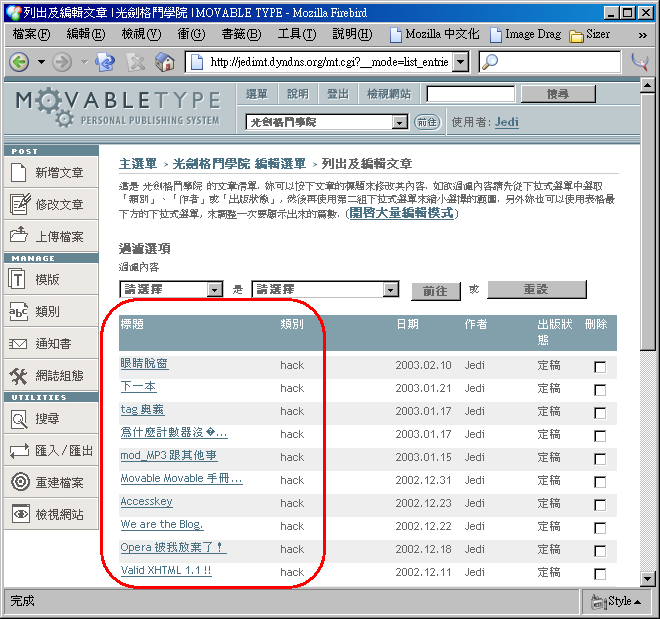This screenshot has width=660, height=619.
Task: Open the Mozilla 中文化 bookmark
Action: click(435, 35)
